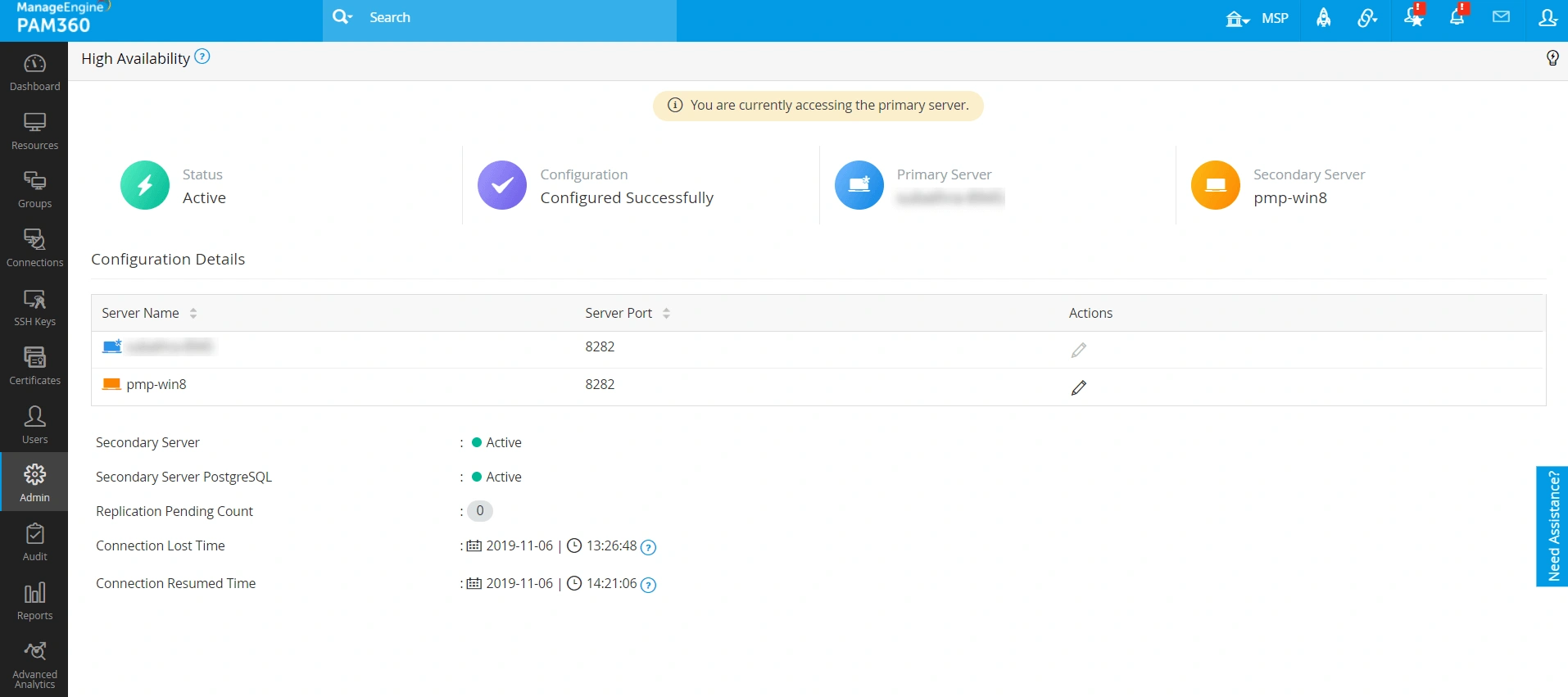Open Reports from the sidebar
This screenshot has width=1568, height=697.
pyautogui.click(x=34, y=601)
